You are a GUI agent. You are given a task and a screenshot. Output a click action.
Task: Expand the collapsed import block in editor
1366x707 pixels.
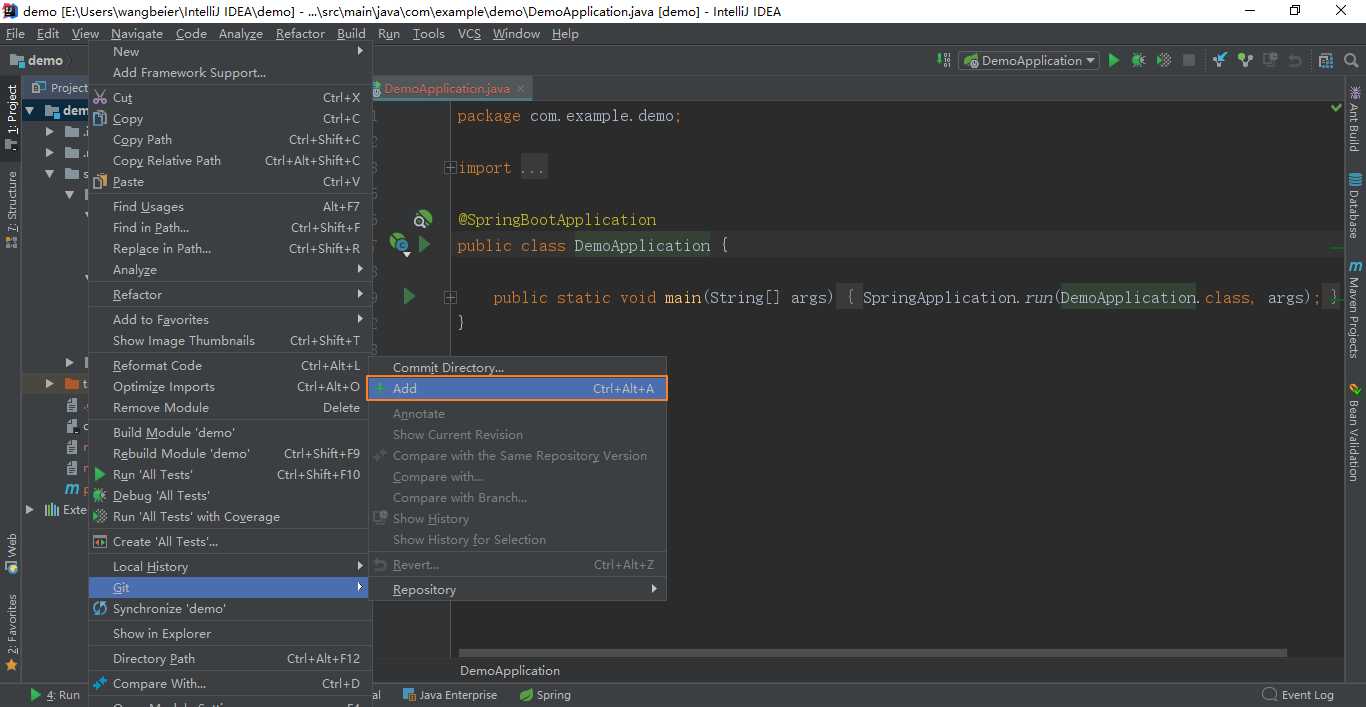(x=451, y=168)
